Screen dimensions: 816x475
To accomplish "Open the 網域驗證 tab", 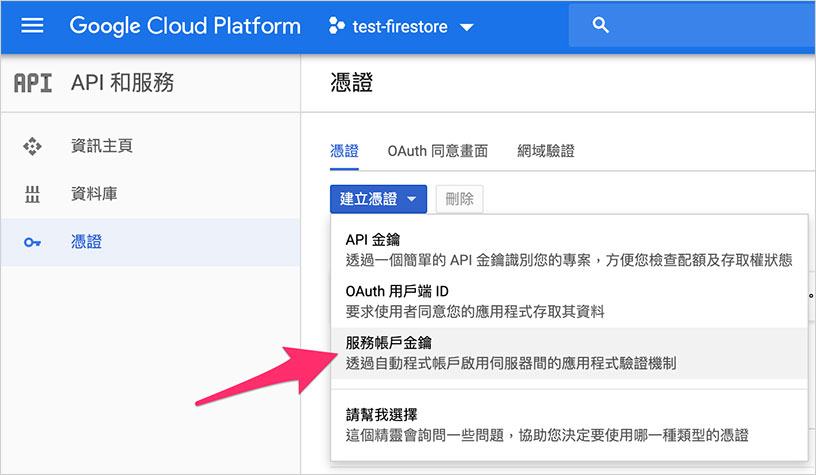I will point(546,151).
